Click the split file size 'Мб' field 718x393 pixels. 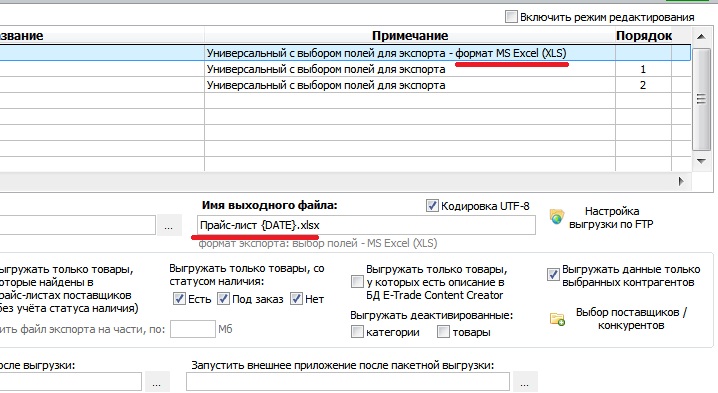pyautogui.click(x=193, y=329)
